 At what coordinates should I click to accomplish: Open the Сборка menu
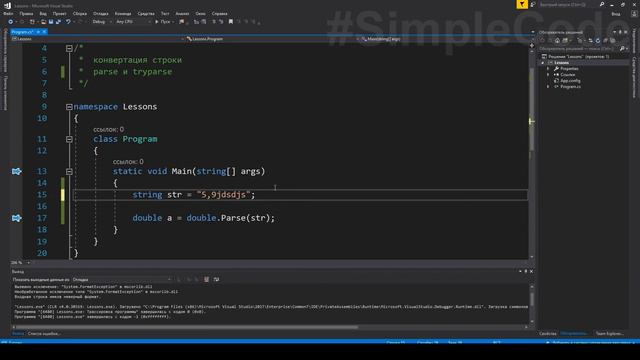(x=80, y=14)
